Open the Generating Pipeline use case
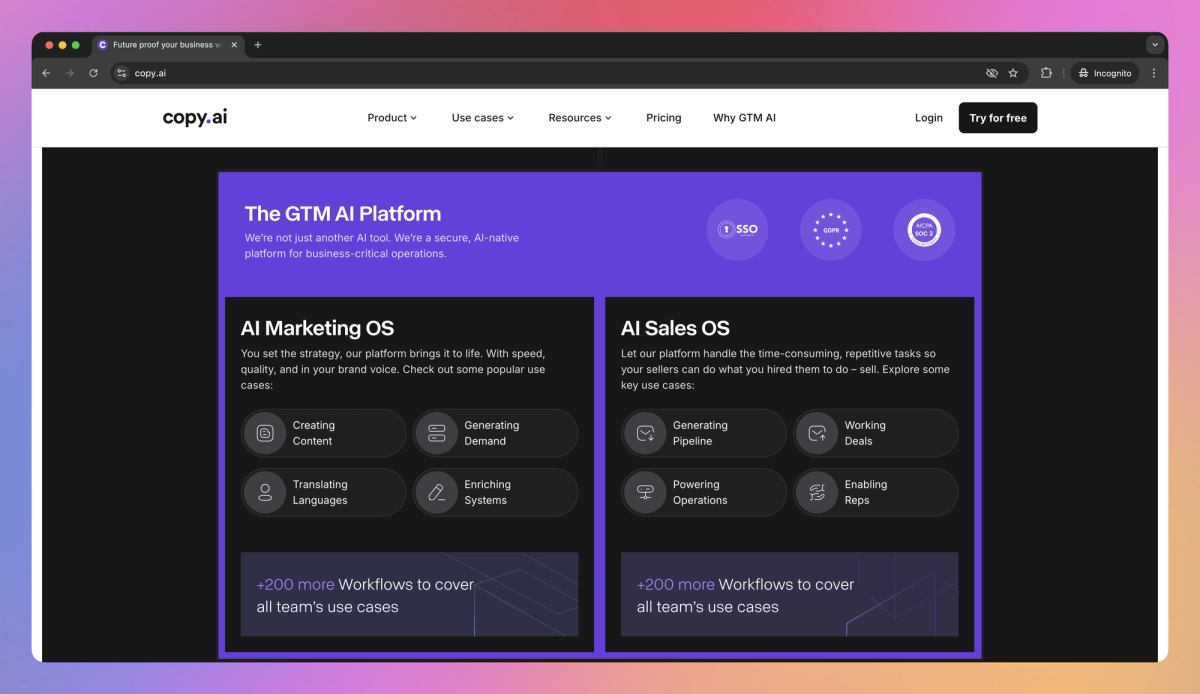Image resolution: width=1200 pixels, height=694 pixels. (704, 433)
